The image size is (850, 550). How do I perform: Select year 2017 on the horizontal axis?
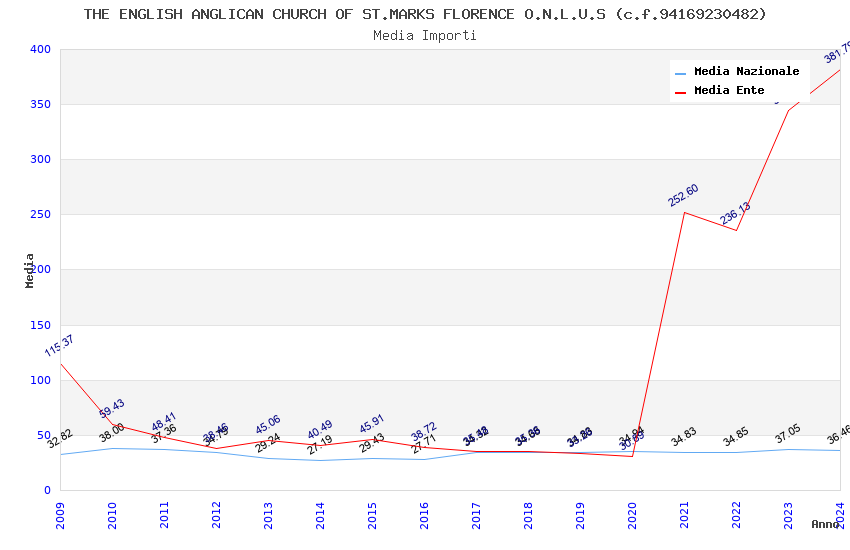point(476,515)
